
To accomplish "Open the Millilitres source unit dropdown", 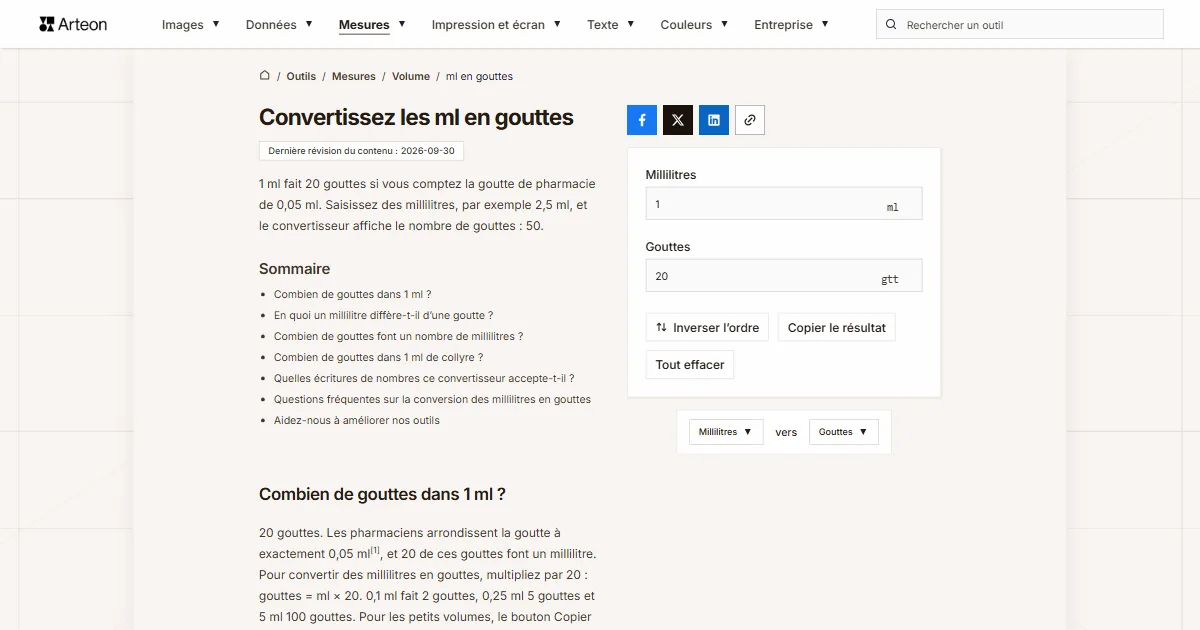I will pos(726,432).
